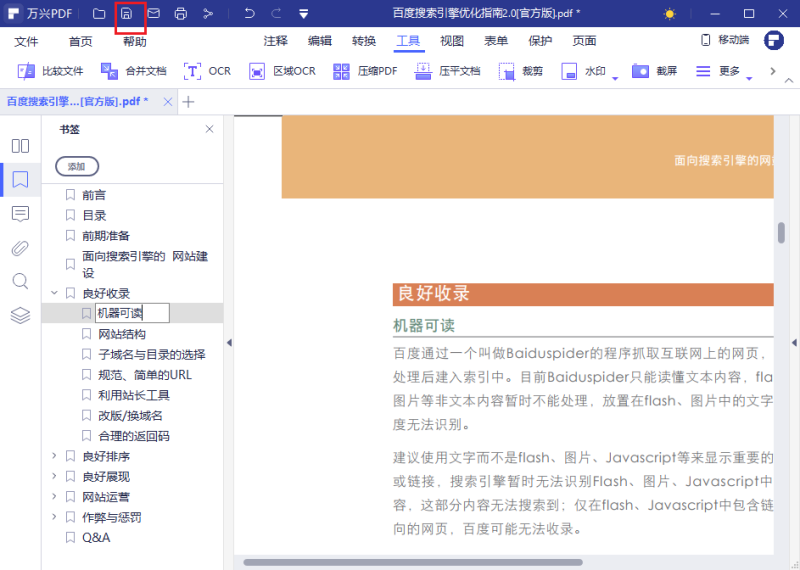Open the page thumbnails sidebar panel

tap(20, 146)
